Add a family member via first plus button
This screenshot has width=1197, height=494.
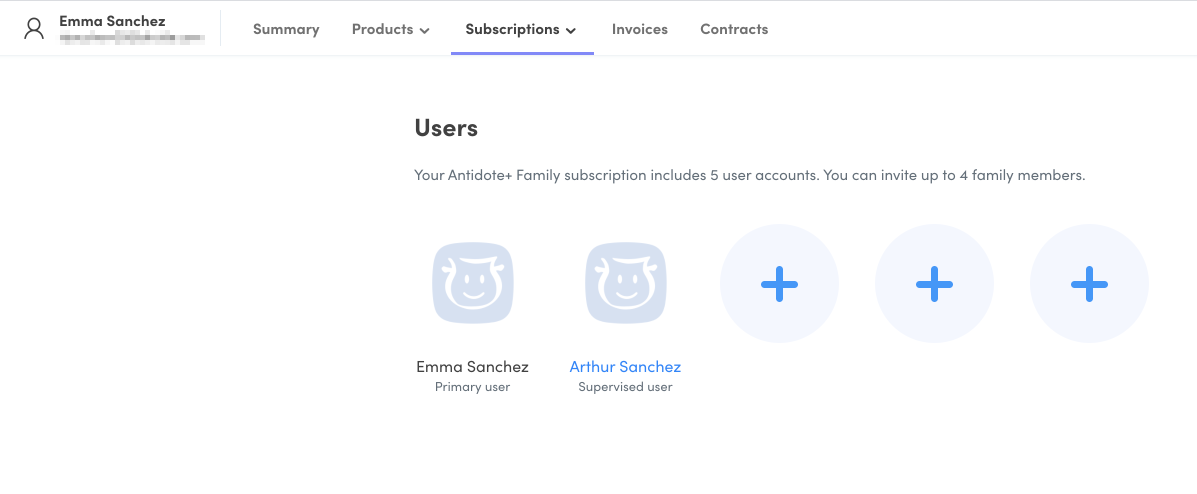[779, 284]
